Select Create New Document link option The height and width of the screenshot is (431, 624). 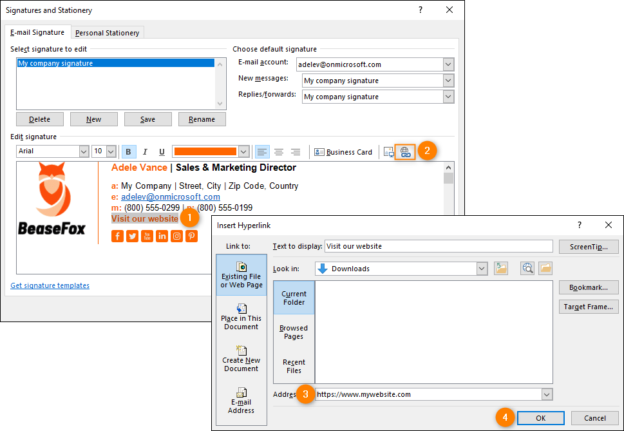pyautogui.click(x=240, y=363)
